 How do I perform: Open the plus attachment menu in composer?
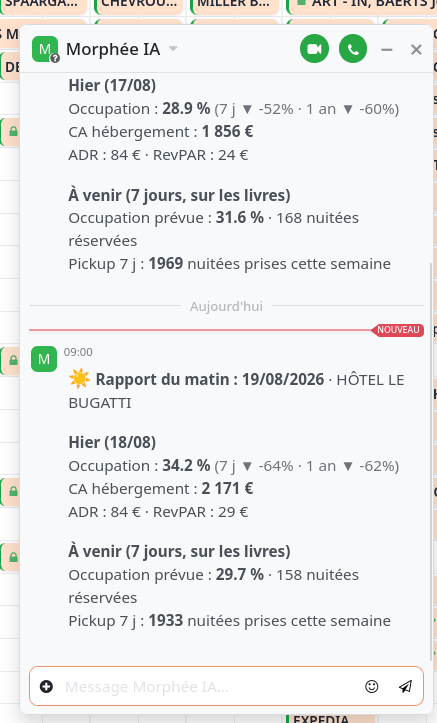point(46,687)
